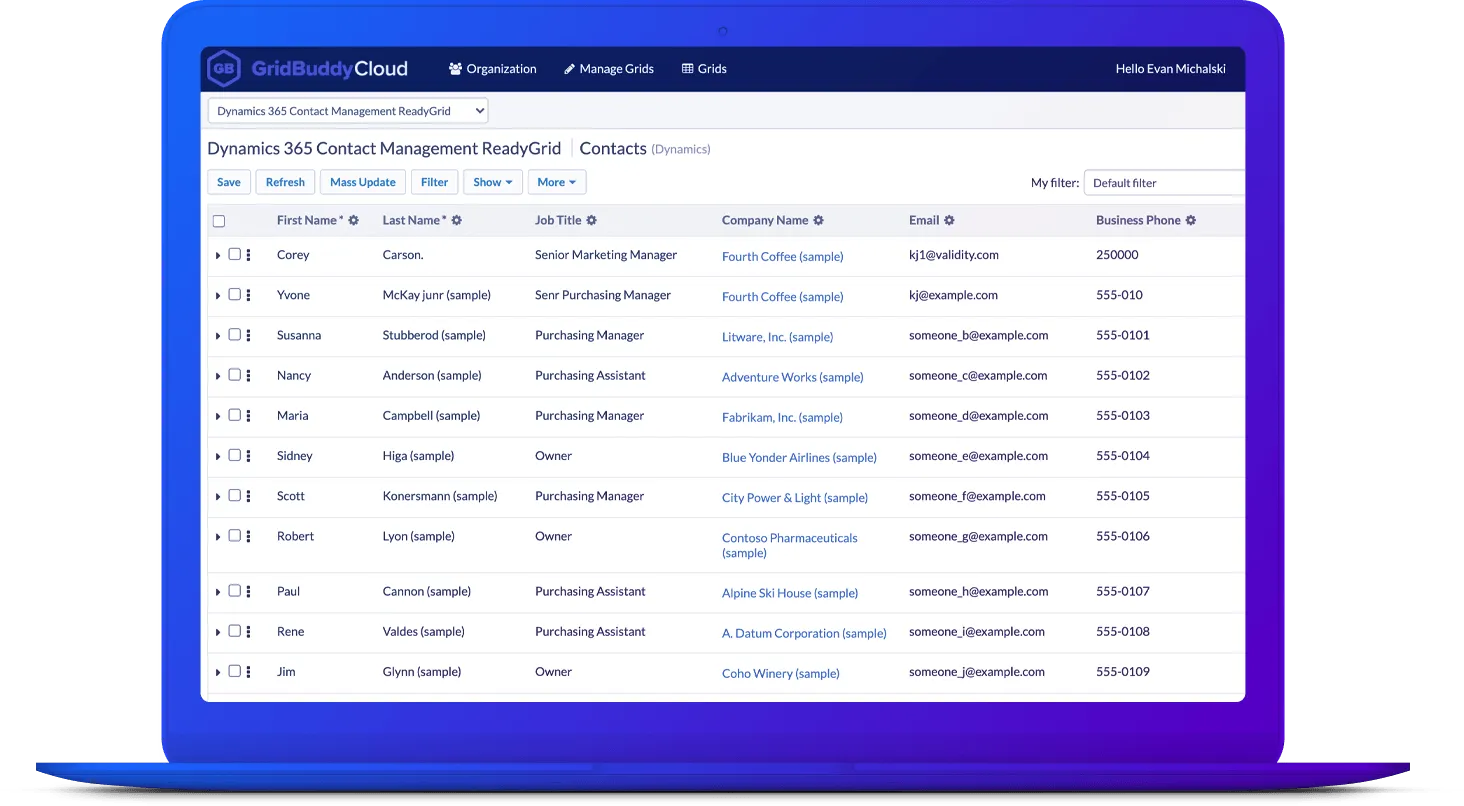The height and width of the screenshot is (806, 1464).
Task: Select the Robert Lyon row checkbox
Action: pos(234,535)
